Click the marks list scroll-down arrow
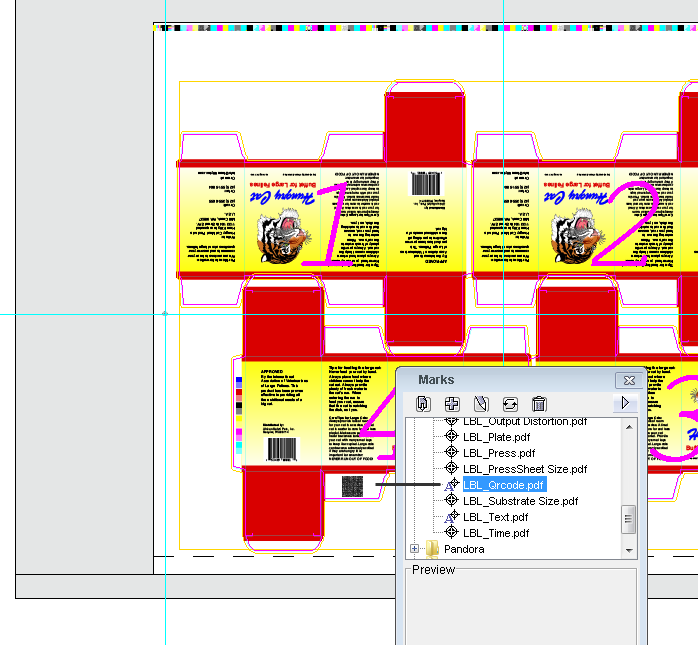This screenshot has height=645, width=698. 629,551
